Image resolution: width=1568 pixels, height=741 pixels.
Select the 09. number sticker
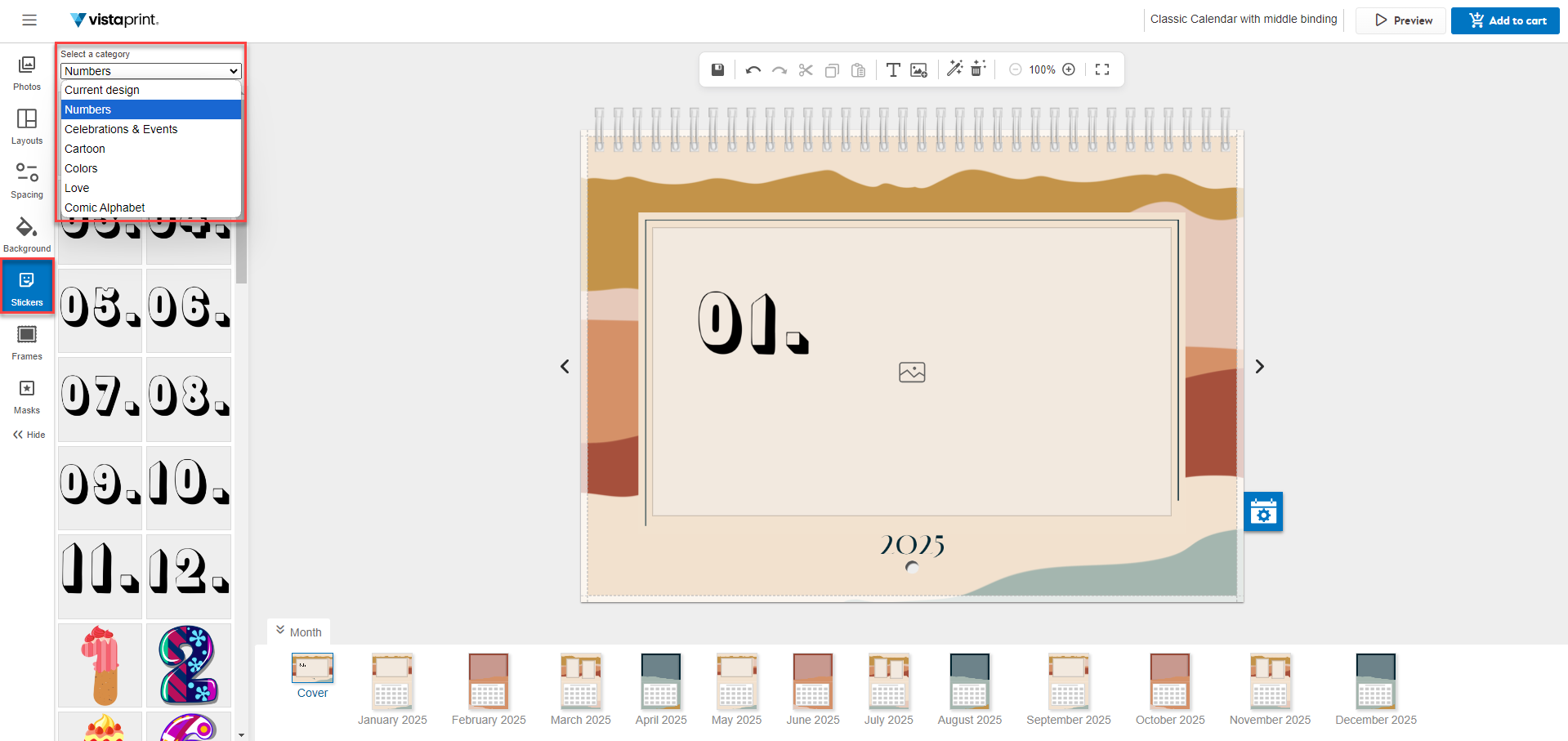[x=100, y=488]
